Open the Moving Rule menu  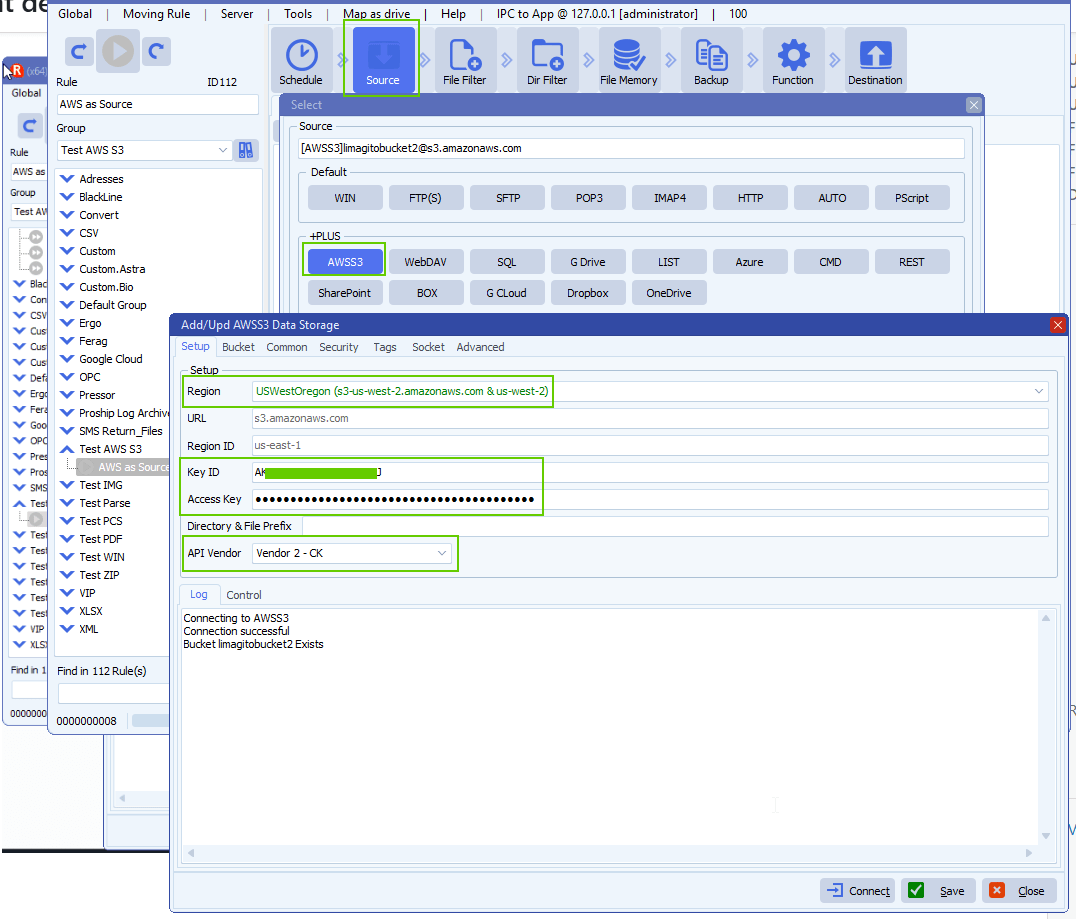156,14
